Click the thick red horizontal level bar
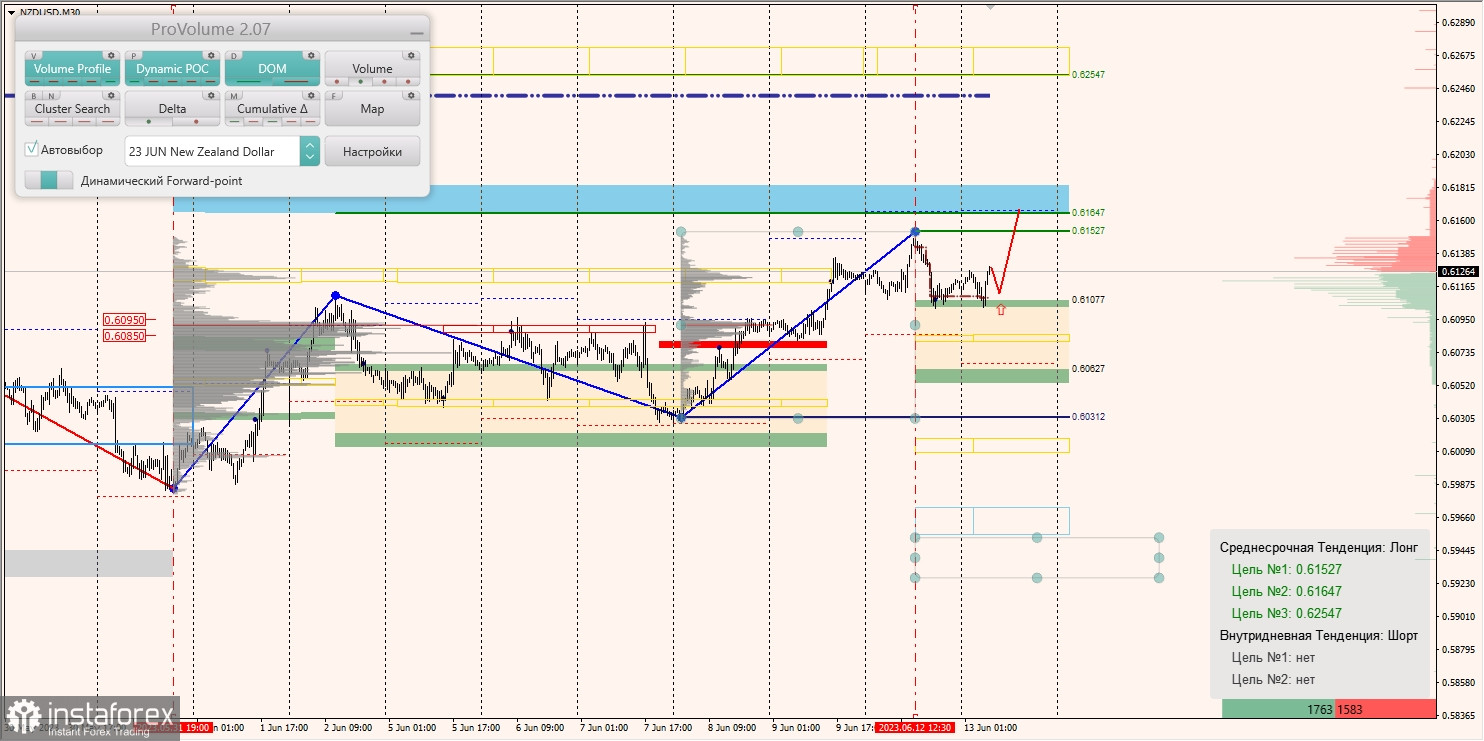The height and width of the screenshot is (741, 1484). pyautogui.click(x=743, y=344)
